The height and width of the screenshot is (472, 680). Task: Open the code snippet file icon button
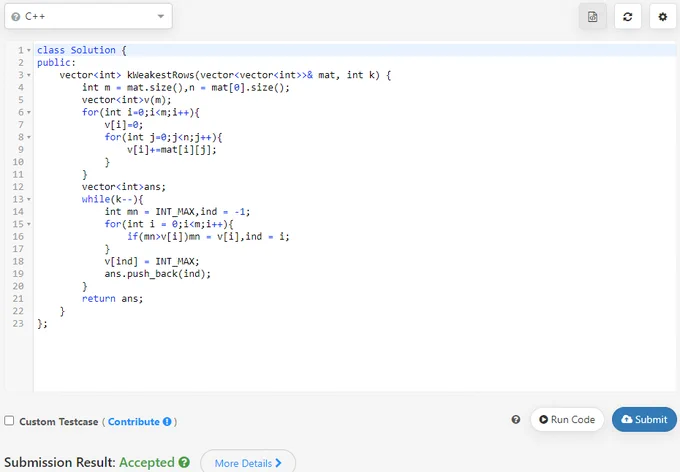592,17
